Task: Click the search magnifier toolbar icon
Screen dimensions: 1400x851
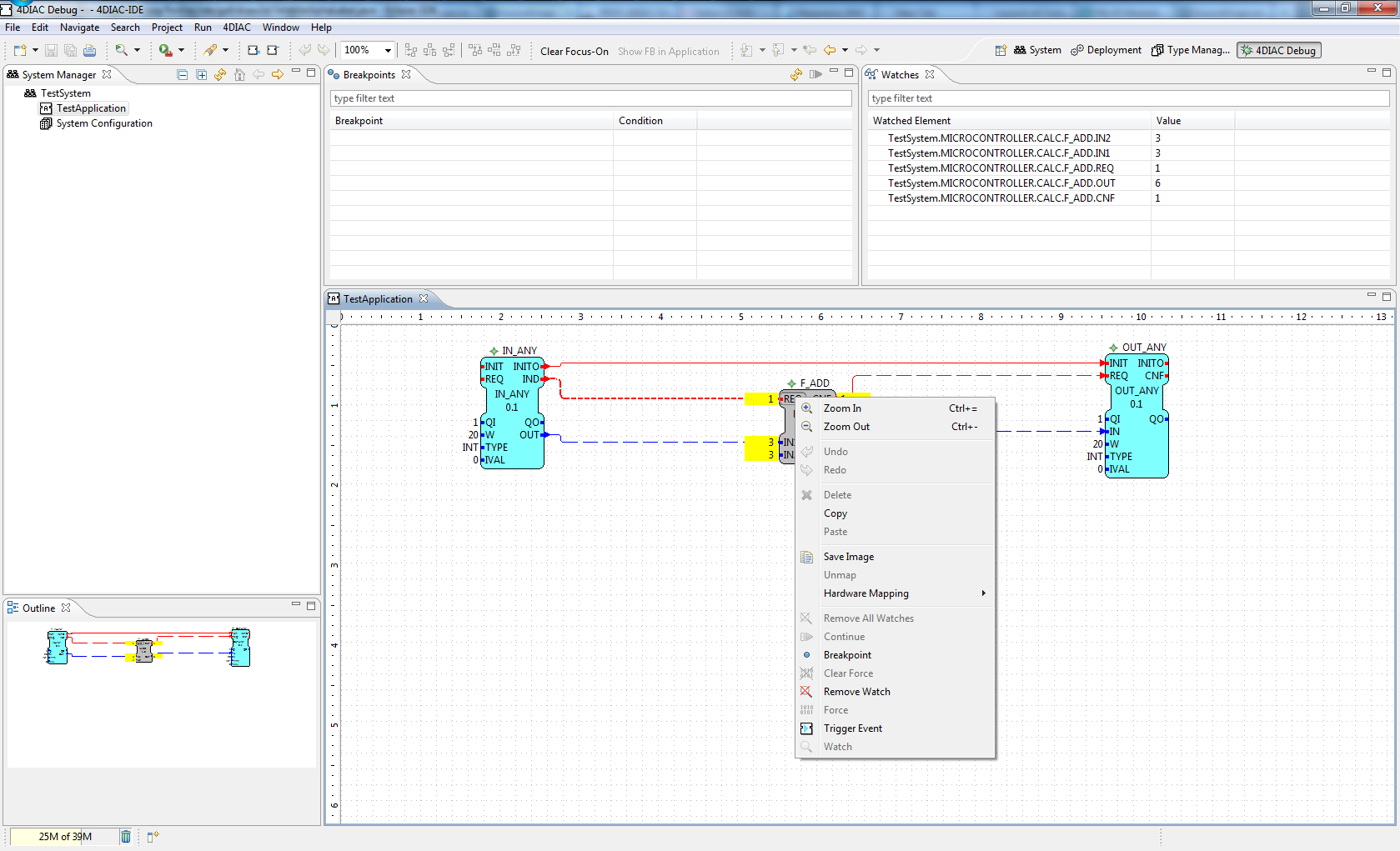Action: pos(122,51)
